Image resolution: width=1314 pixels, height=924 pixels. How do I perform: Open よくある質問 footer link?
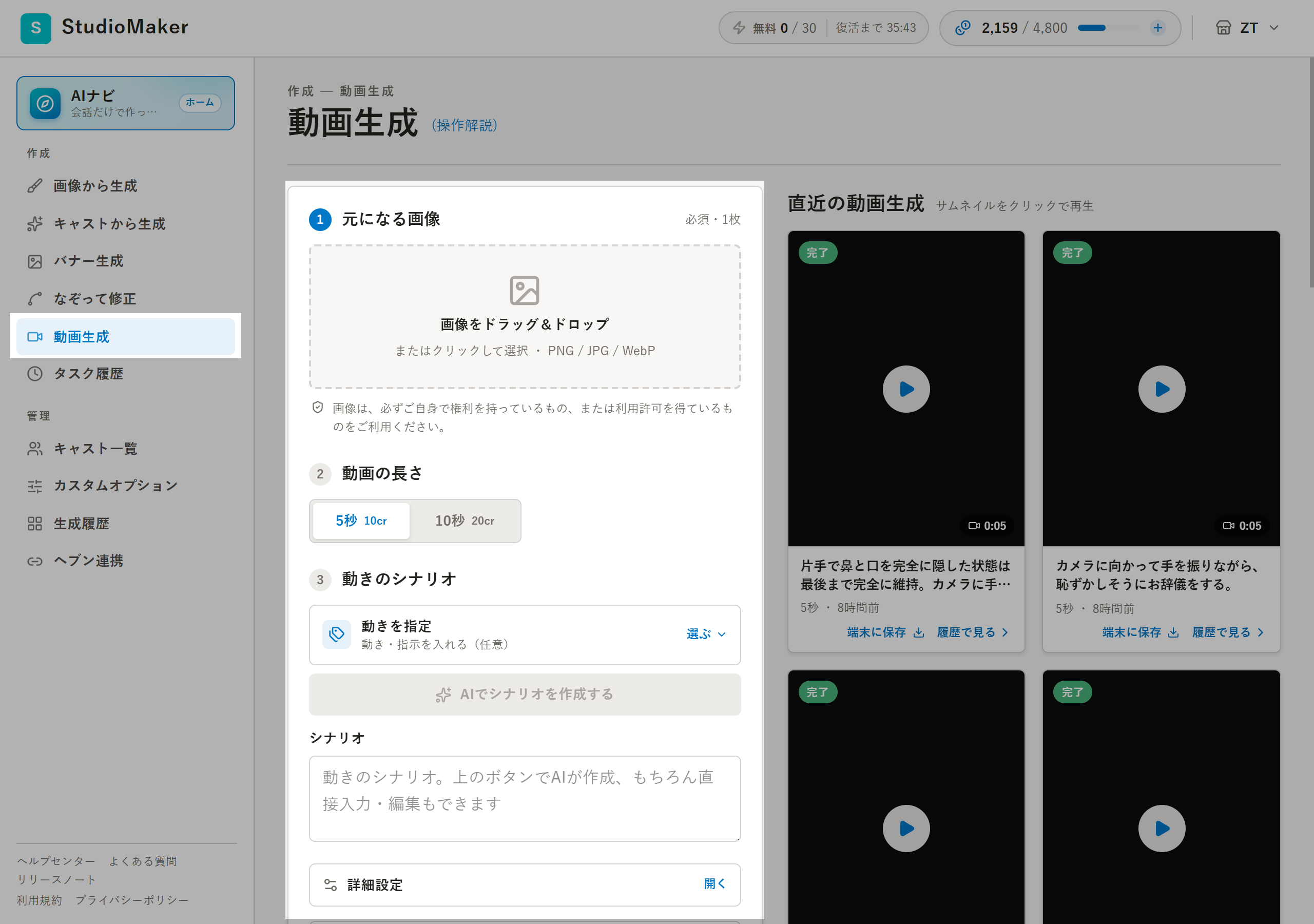143,861
